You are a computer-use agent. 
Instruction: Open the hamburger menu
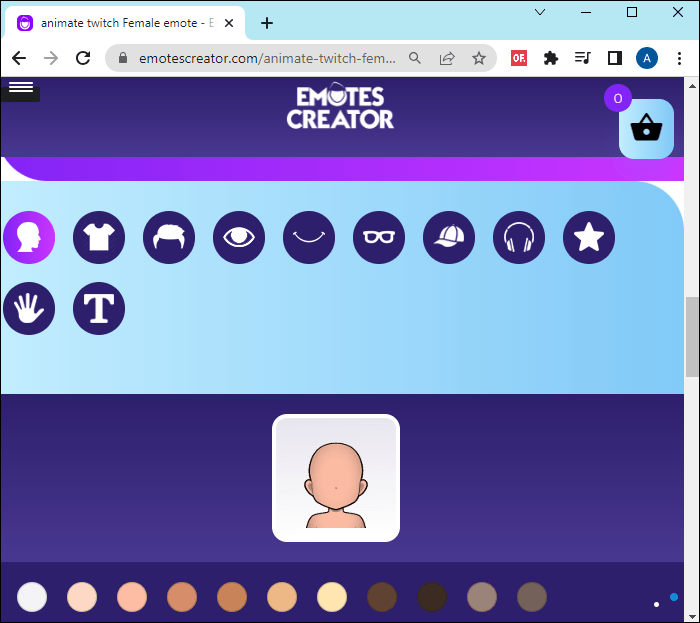pos(21,87)
